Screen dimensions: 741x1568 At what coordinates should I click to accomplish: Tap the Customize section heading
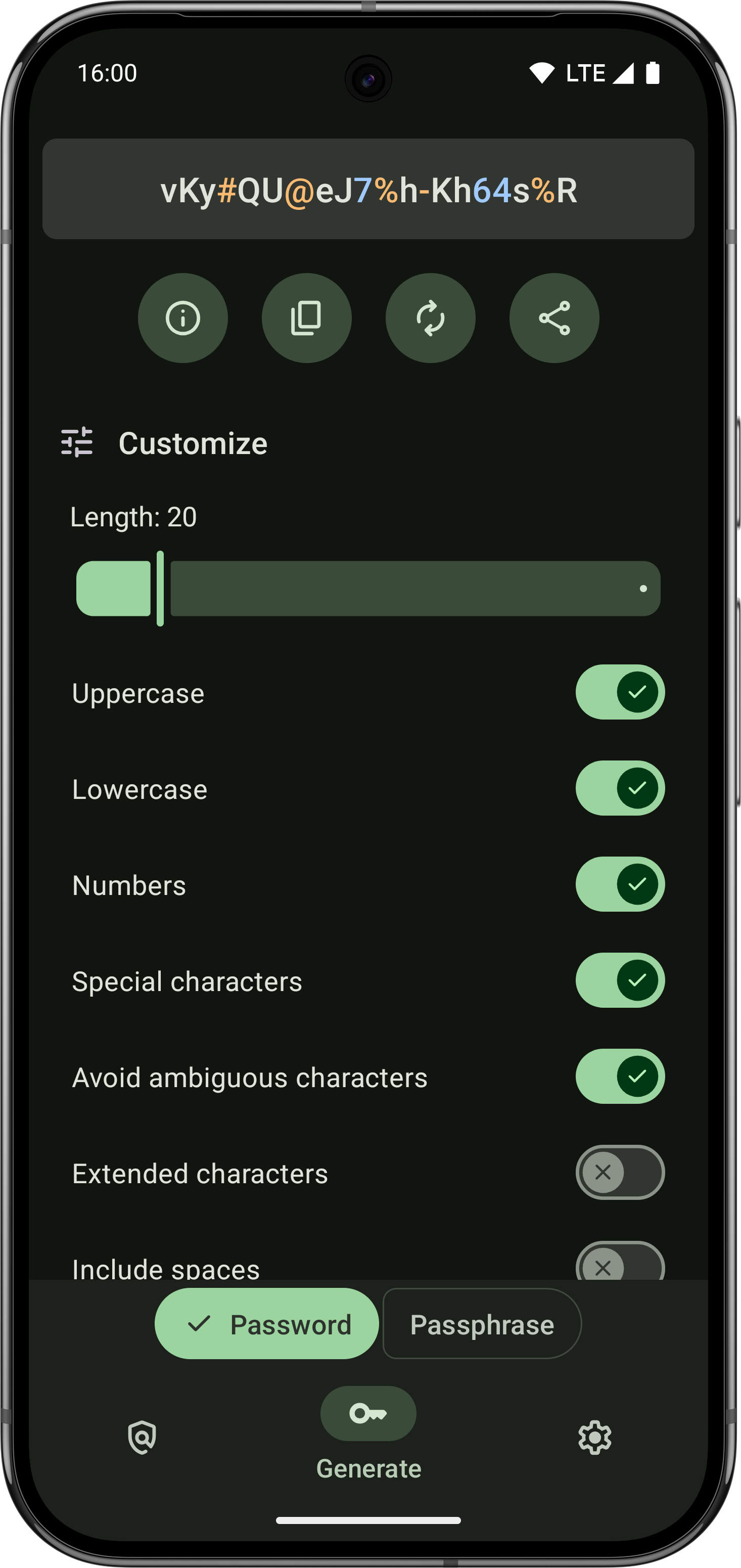click(x=193, y=443)
